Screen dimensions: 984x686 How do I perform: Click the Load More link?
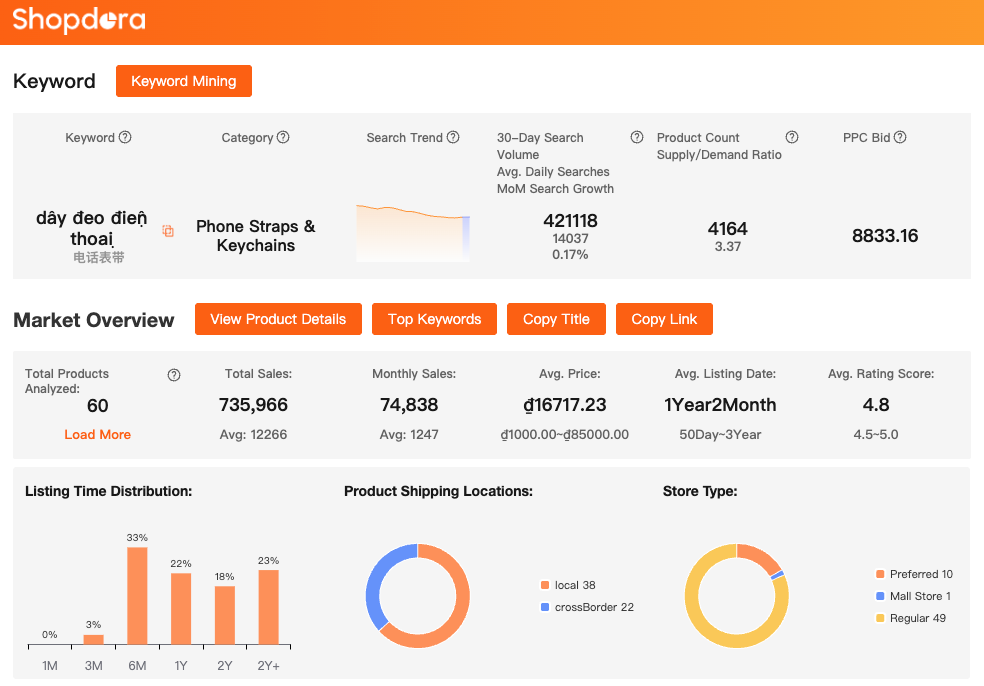click(x=97, y=434)
